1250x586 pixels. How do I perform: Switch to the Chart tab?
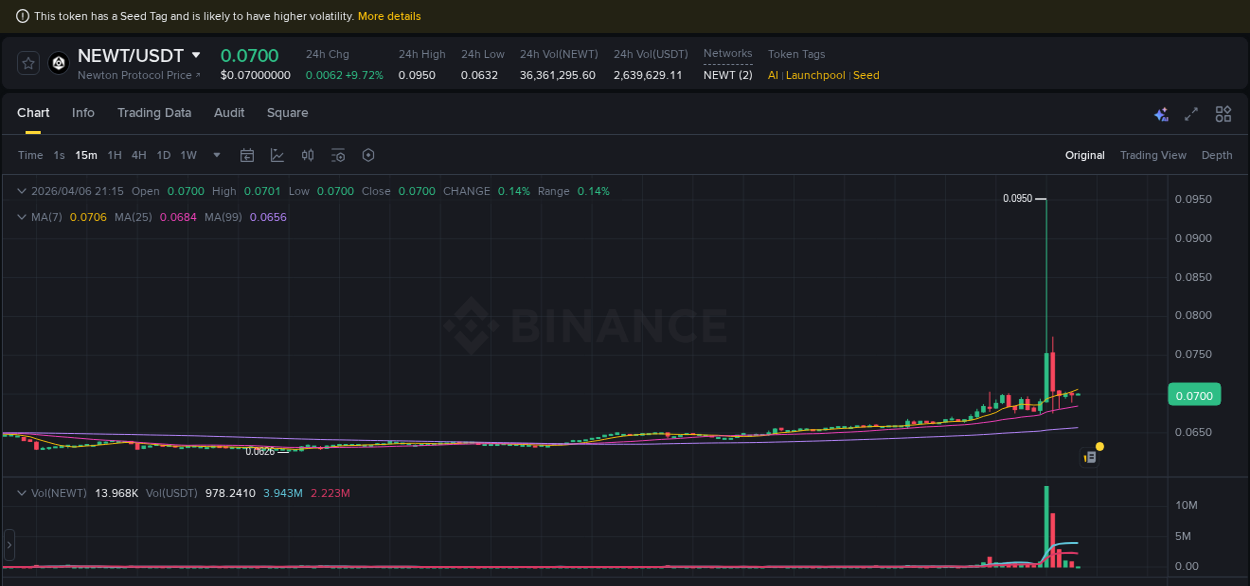(33, 113)
